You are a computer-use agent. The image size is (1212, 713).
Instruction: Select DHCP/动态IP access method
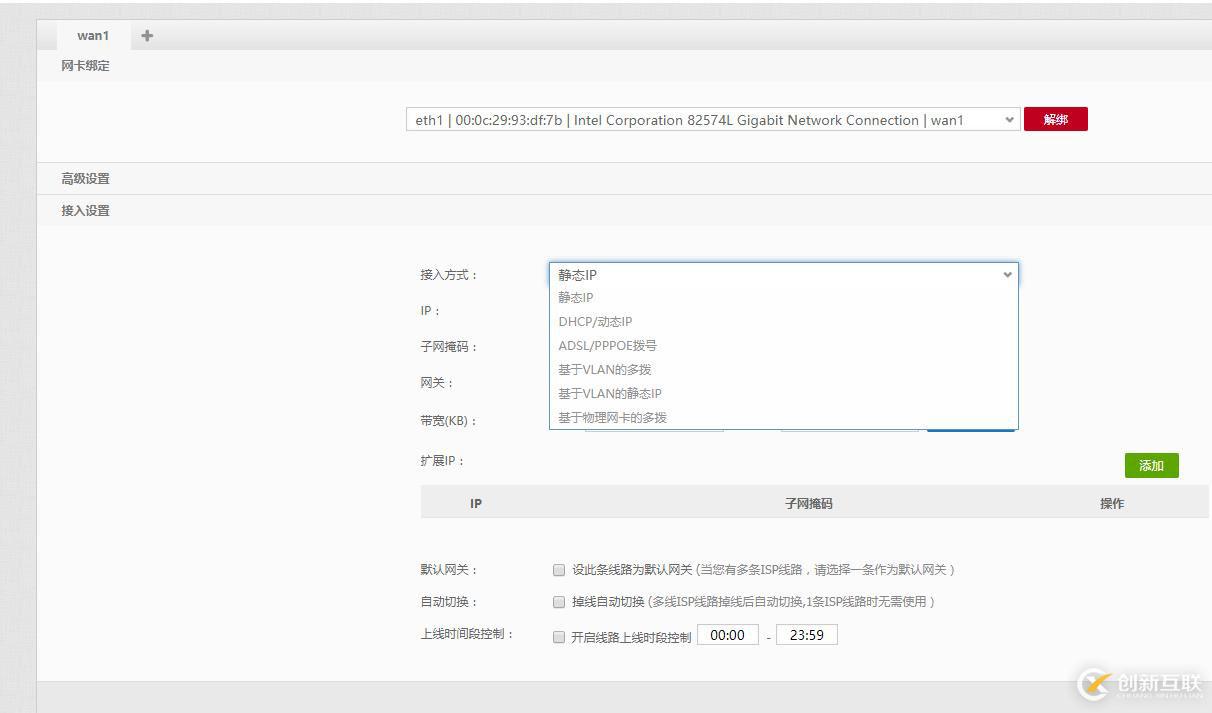coord(595,321)
